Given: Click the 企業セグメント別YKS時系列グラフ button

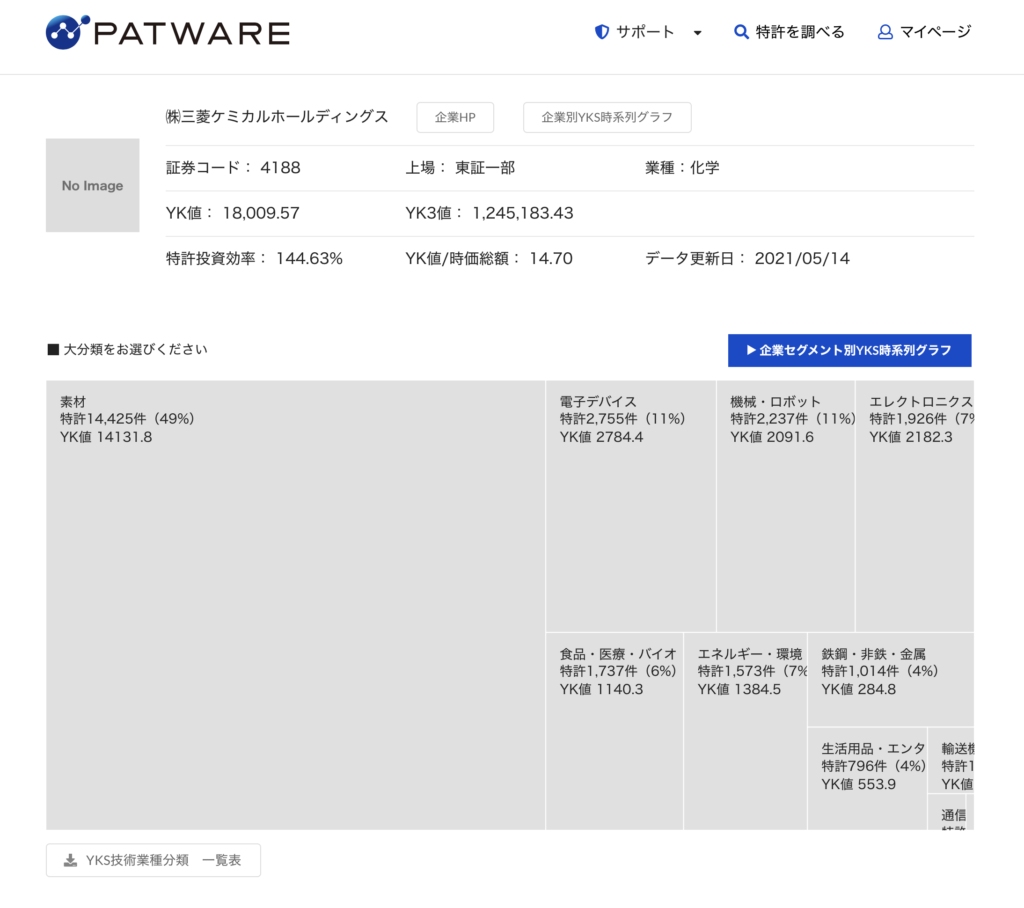Looking at the screenshot, I should point(849,351).
